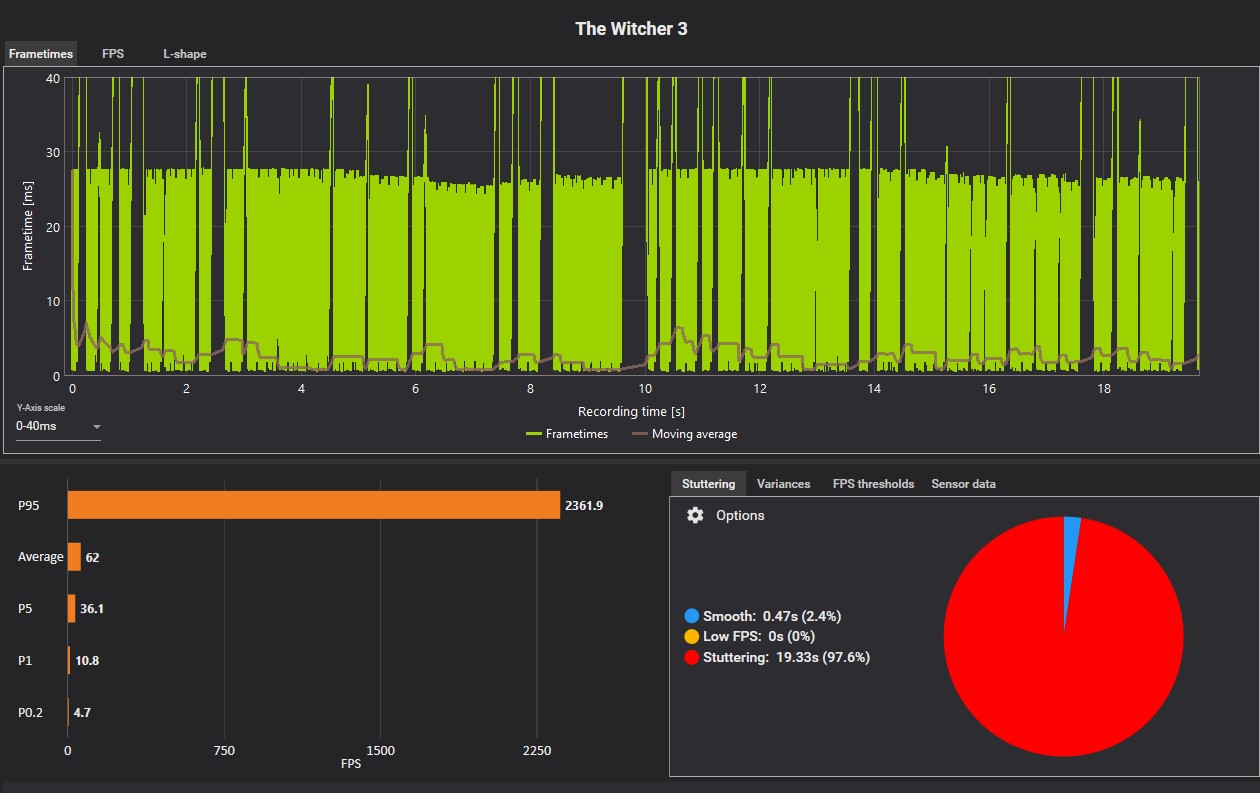Click the Options label text

tap(740, 515)
